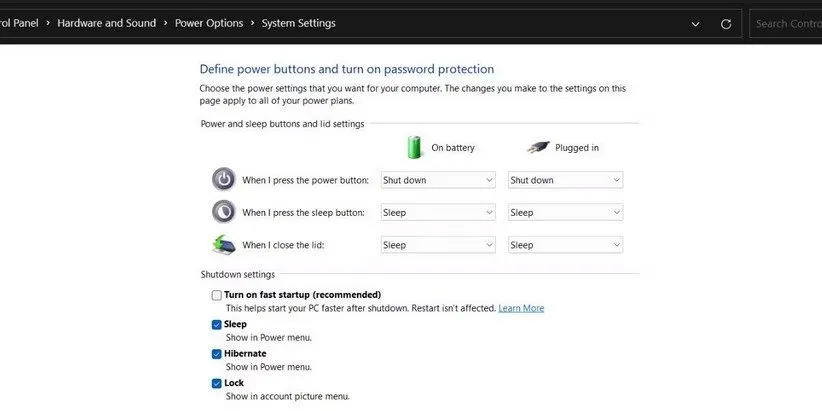Open sleep button Plugged in dropdown
The image size is (822, 411).
565,212
